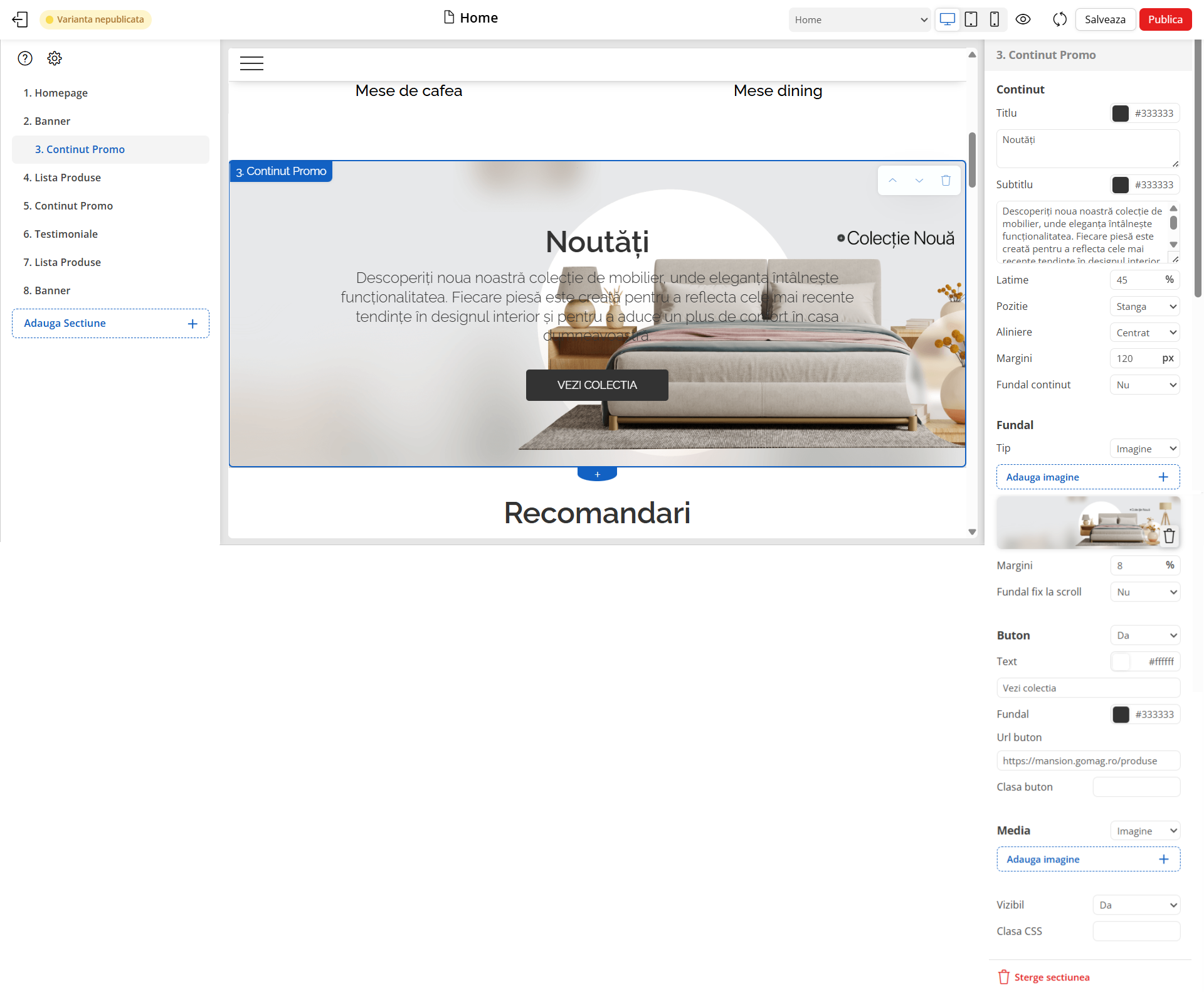This screenshot has height=1000, width=1204.
Task: Toggle page preview eye icon
Action: pos(1023,19)
